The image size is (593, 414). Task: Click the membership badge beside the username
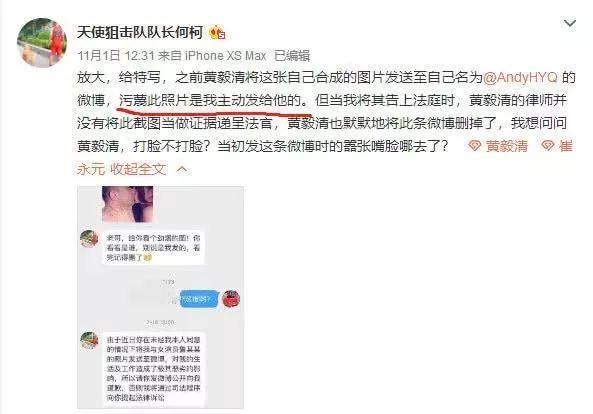(x=217, y=33)
